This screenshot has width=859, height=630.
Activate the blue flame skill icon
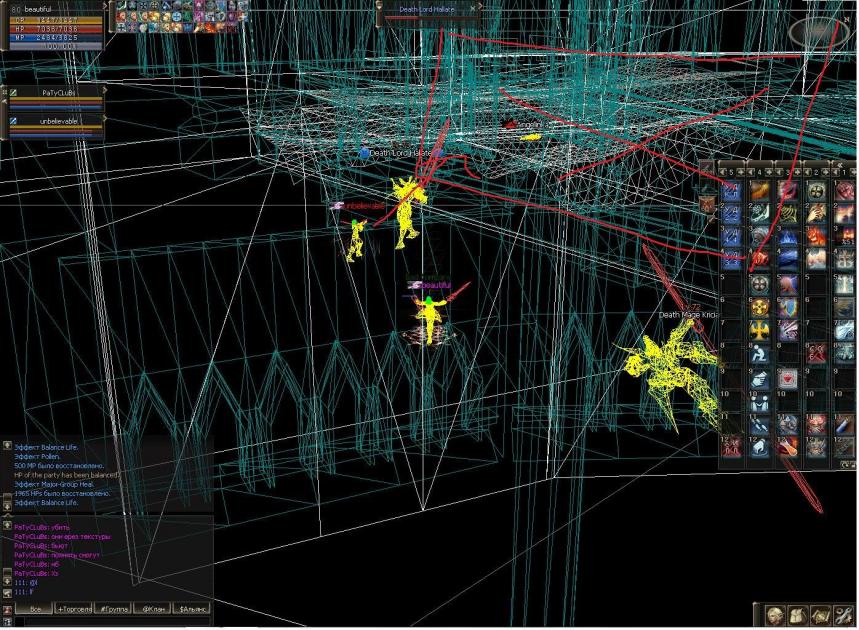coord(789,238)
